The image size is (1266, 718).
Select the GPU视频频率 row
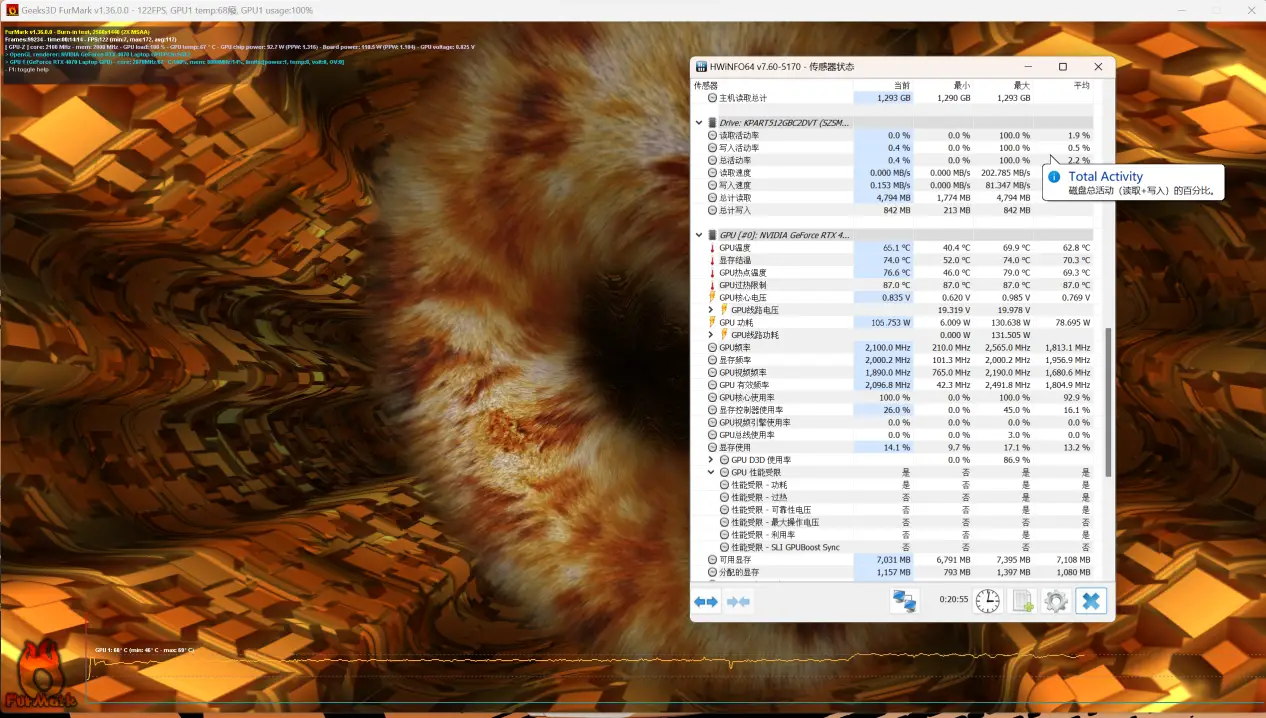(x=893, y=372)
